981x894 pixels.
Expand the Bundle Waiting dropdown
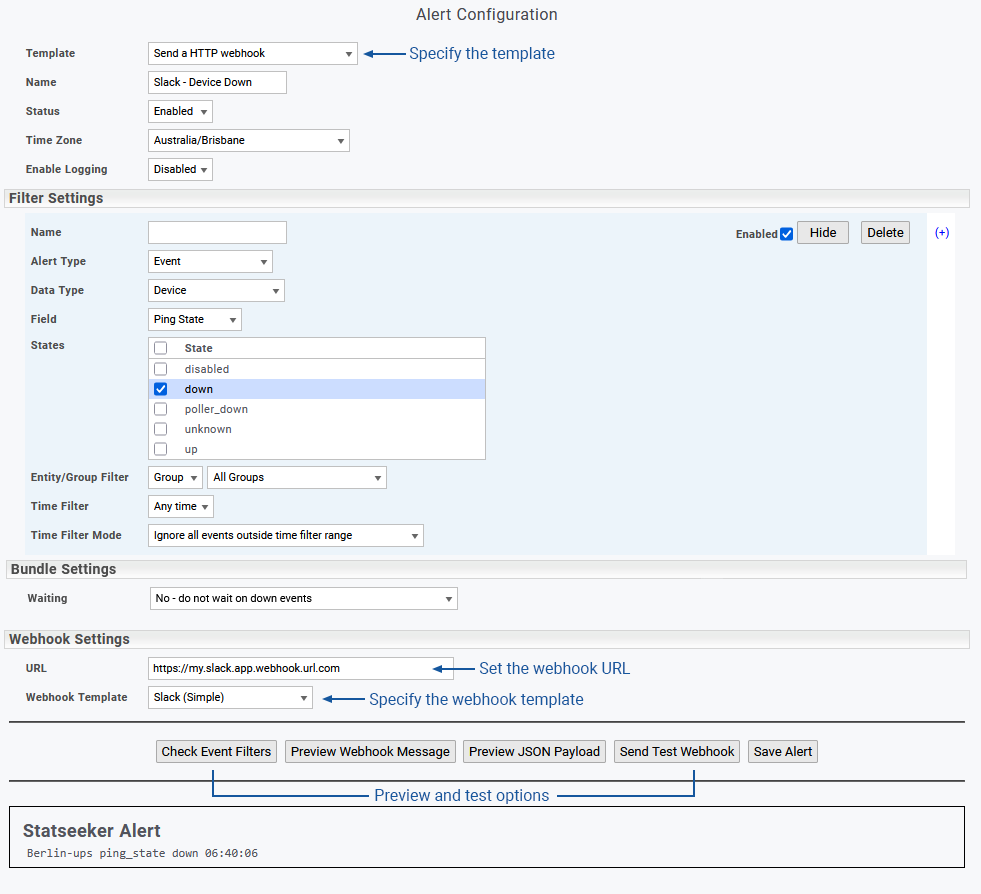pyautogui.click(x=303, y=599)
